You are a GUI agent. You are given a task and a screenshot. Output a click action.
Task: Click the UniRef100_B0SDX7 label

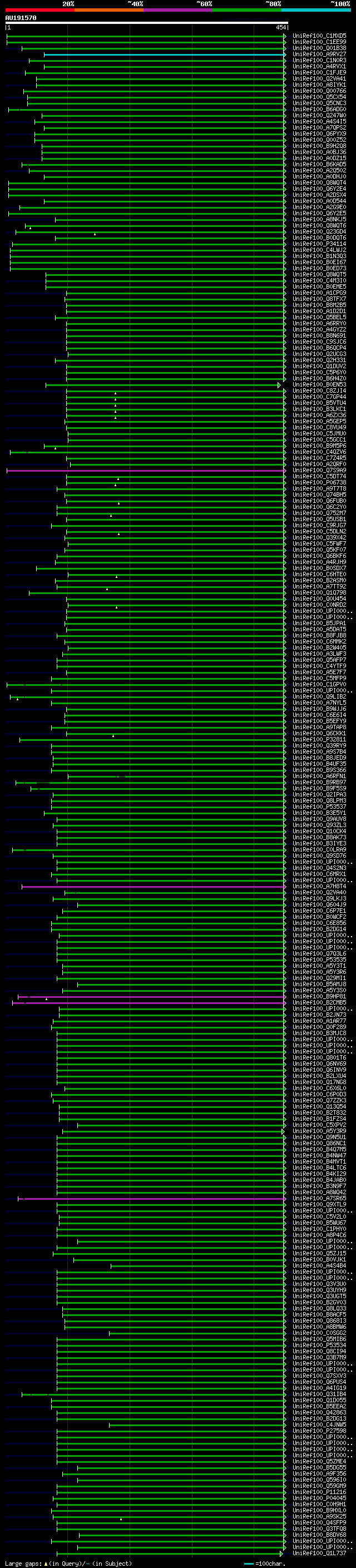[319, 568]
